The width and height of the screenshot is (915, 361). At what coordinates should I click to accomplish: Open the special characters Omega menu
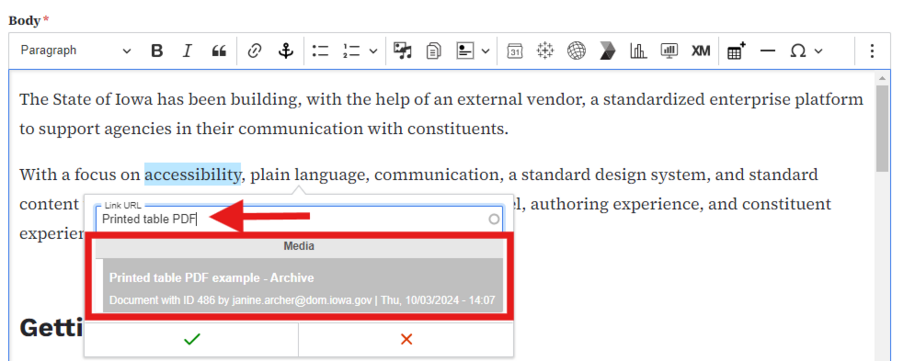tap(798, 51)
